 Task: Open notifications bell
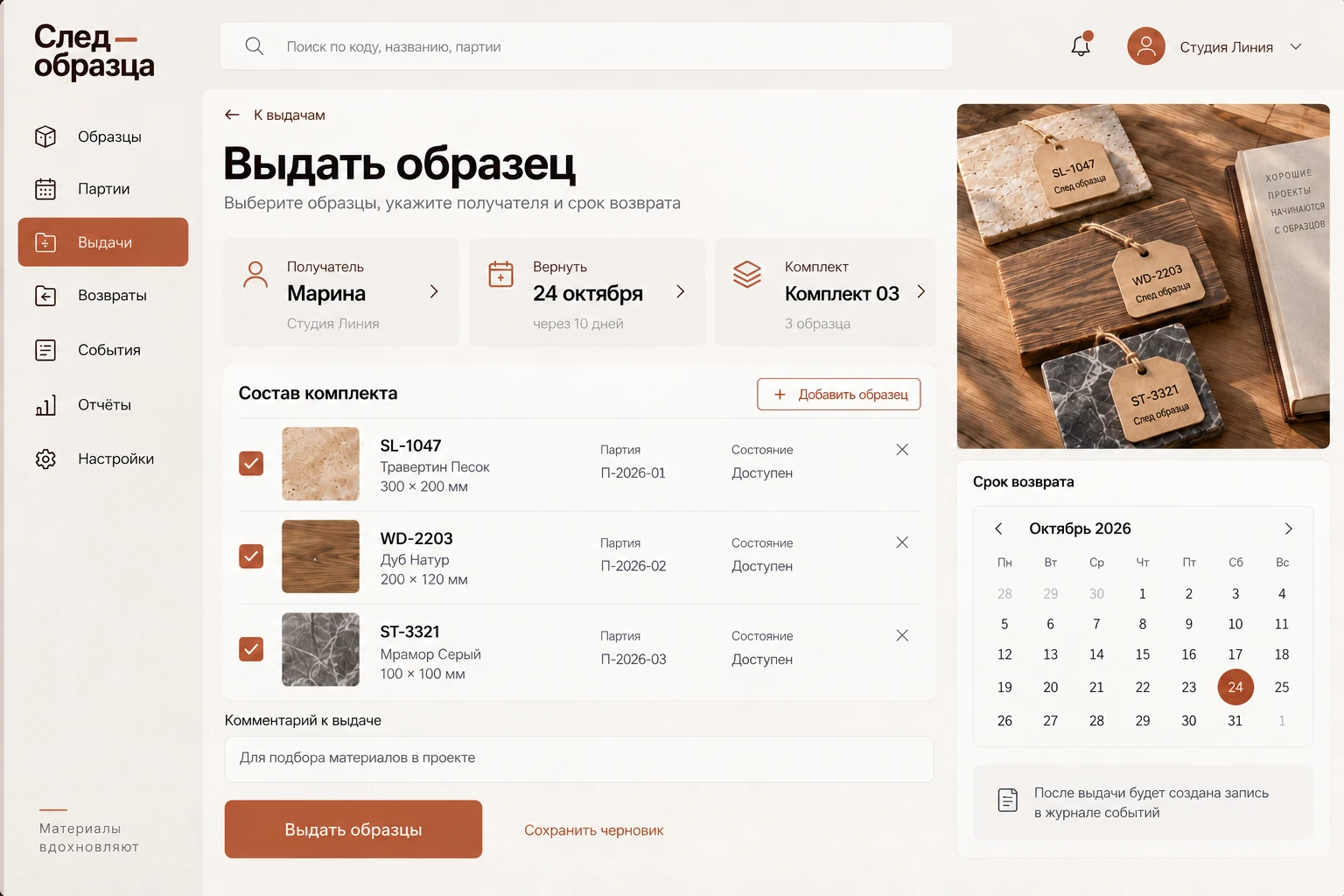point(1081,45)
